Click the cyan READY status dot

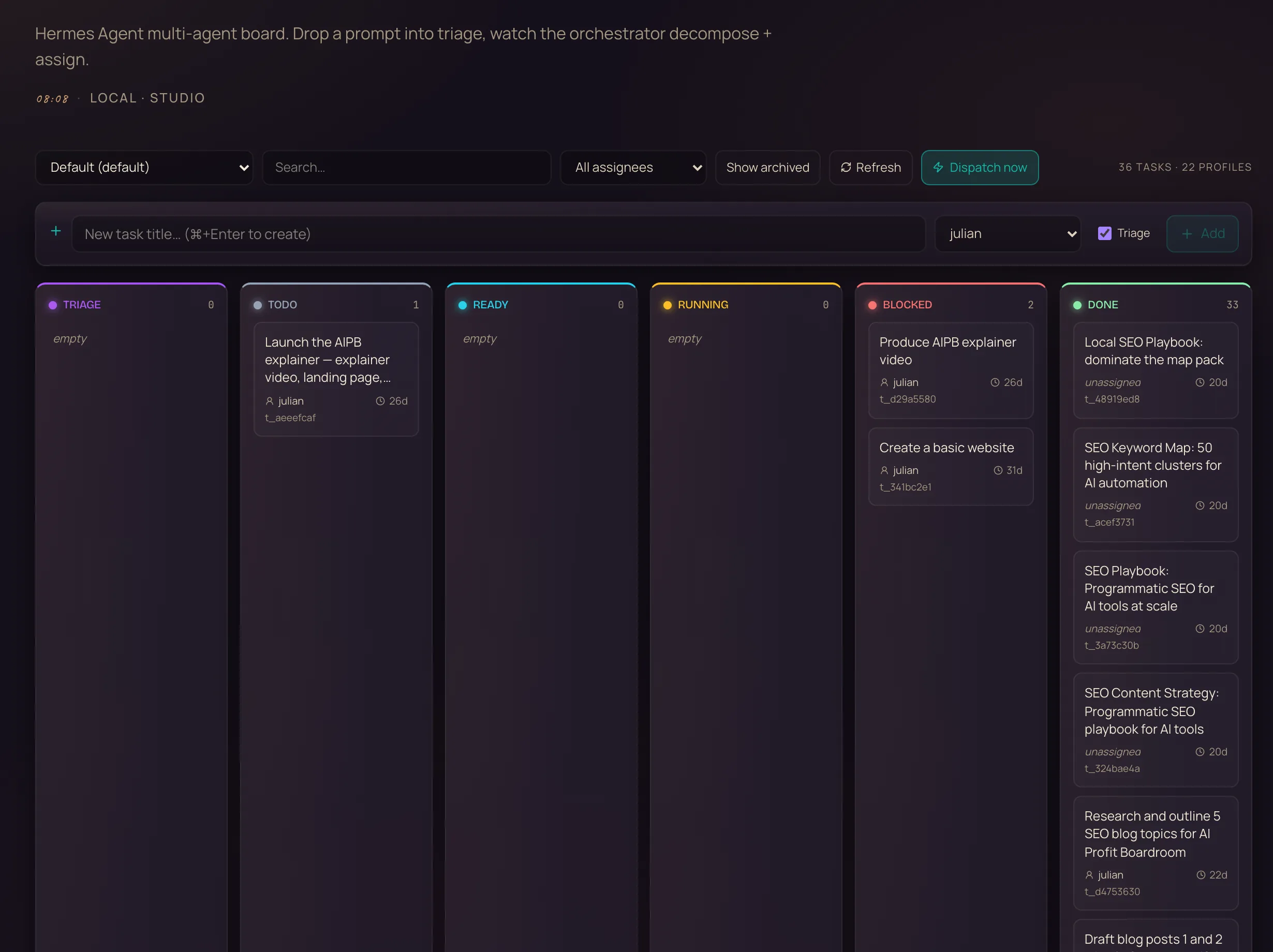click(463, 305)
